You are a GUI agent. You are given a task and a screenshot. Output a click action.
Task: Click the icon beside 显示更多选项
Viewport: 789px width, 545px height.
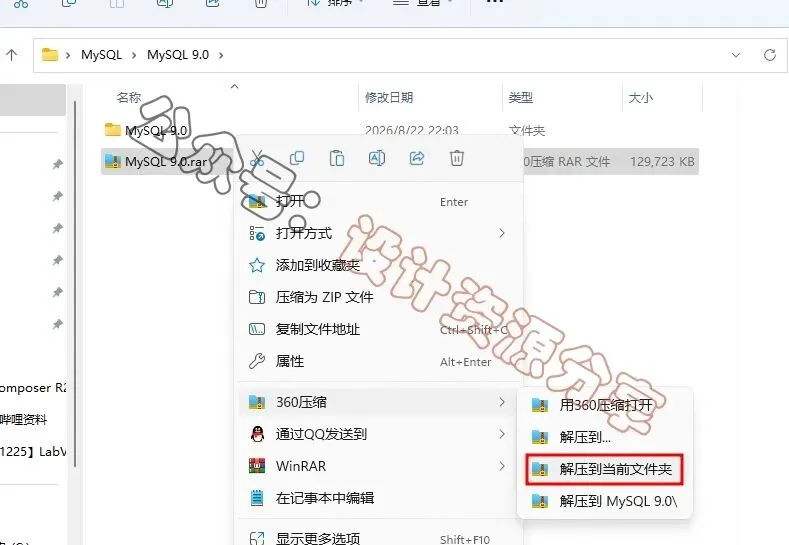[x=257, y=538]
